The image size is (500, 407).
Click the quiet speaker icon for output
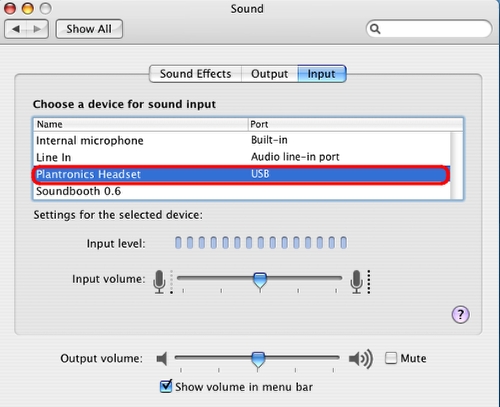[x=162, y=359]
